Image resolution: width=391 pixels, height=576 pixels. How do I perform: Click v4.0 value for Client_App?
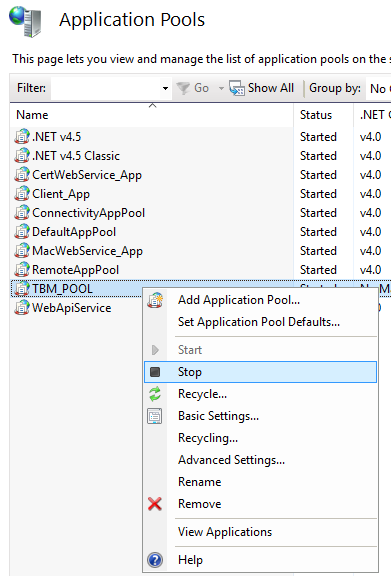[x=370, y=194]
